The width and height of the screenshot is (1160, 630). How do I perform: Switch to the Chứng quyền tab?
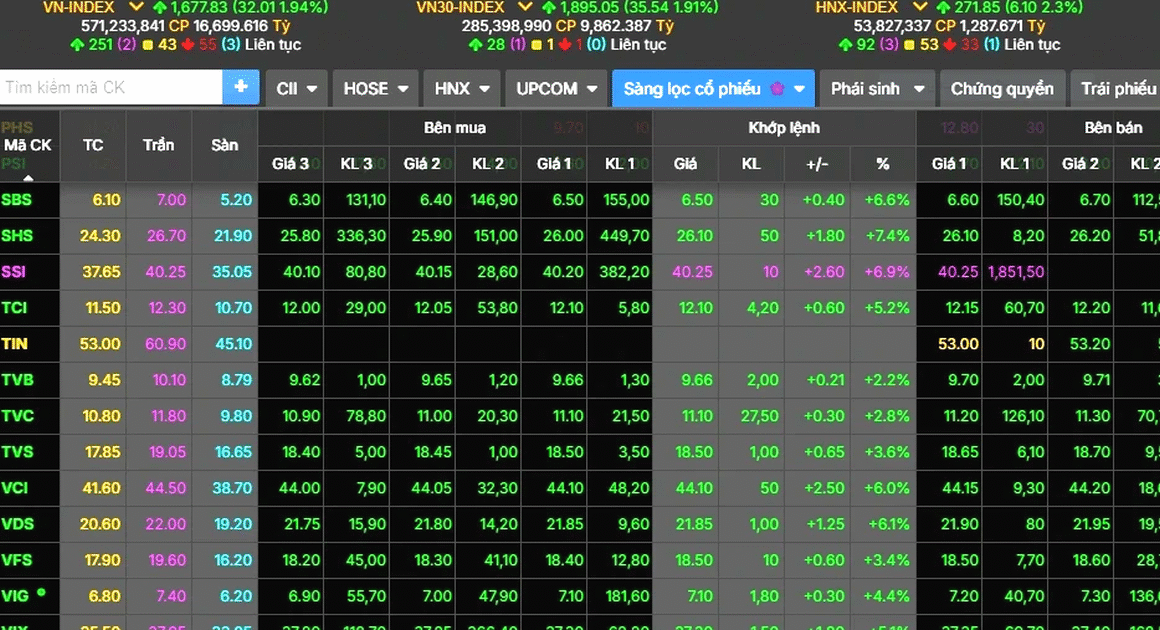(1001, 89)
